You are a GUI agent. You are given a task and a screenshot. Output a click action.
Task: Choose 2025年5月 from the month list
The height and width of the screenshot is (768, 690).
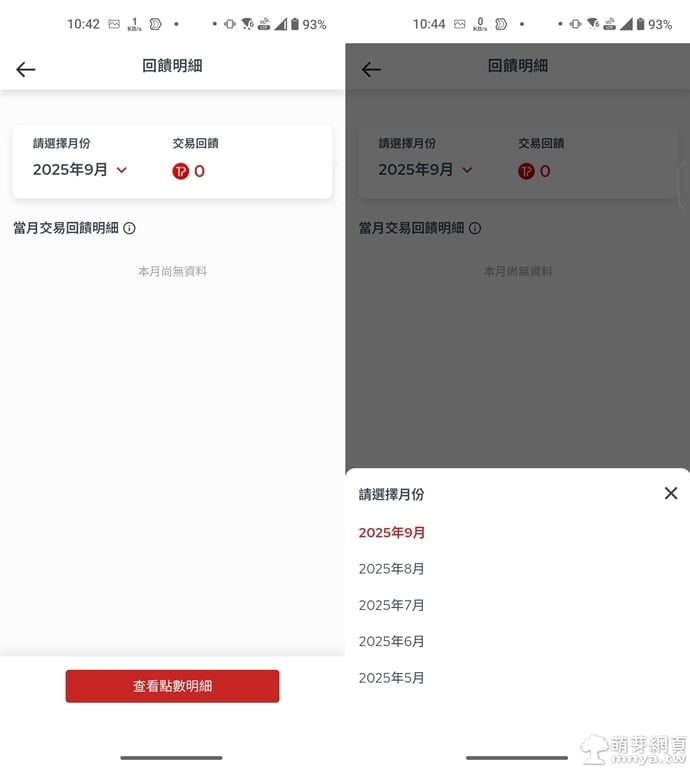[392, 678]
